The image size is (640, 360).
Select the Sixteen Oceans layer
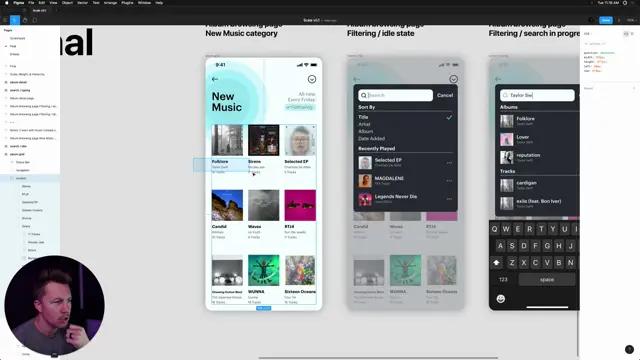tap(32, 210)
